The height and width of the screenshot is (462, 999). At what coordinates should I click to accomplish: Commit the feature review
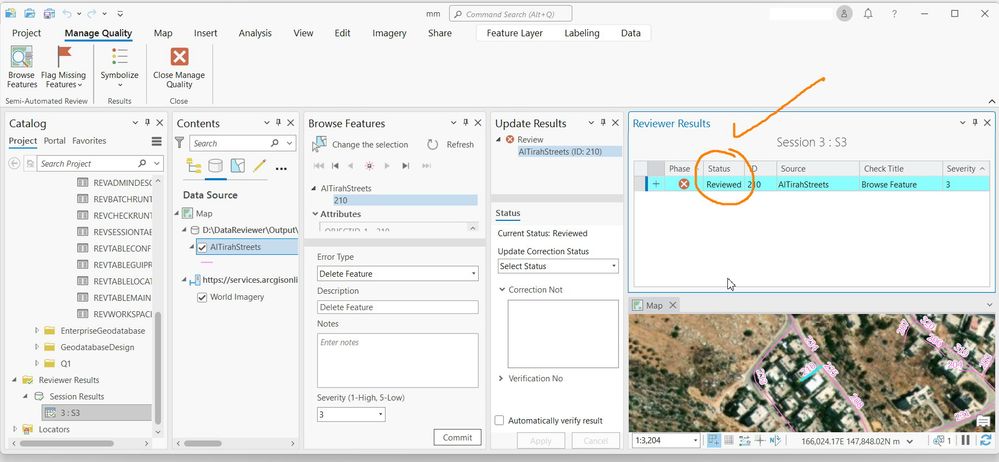click(x=457, y=437)
